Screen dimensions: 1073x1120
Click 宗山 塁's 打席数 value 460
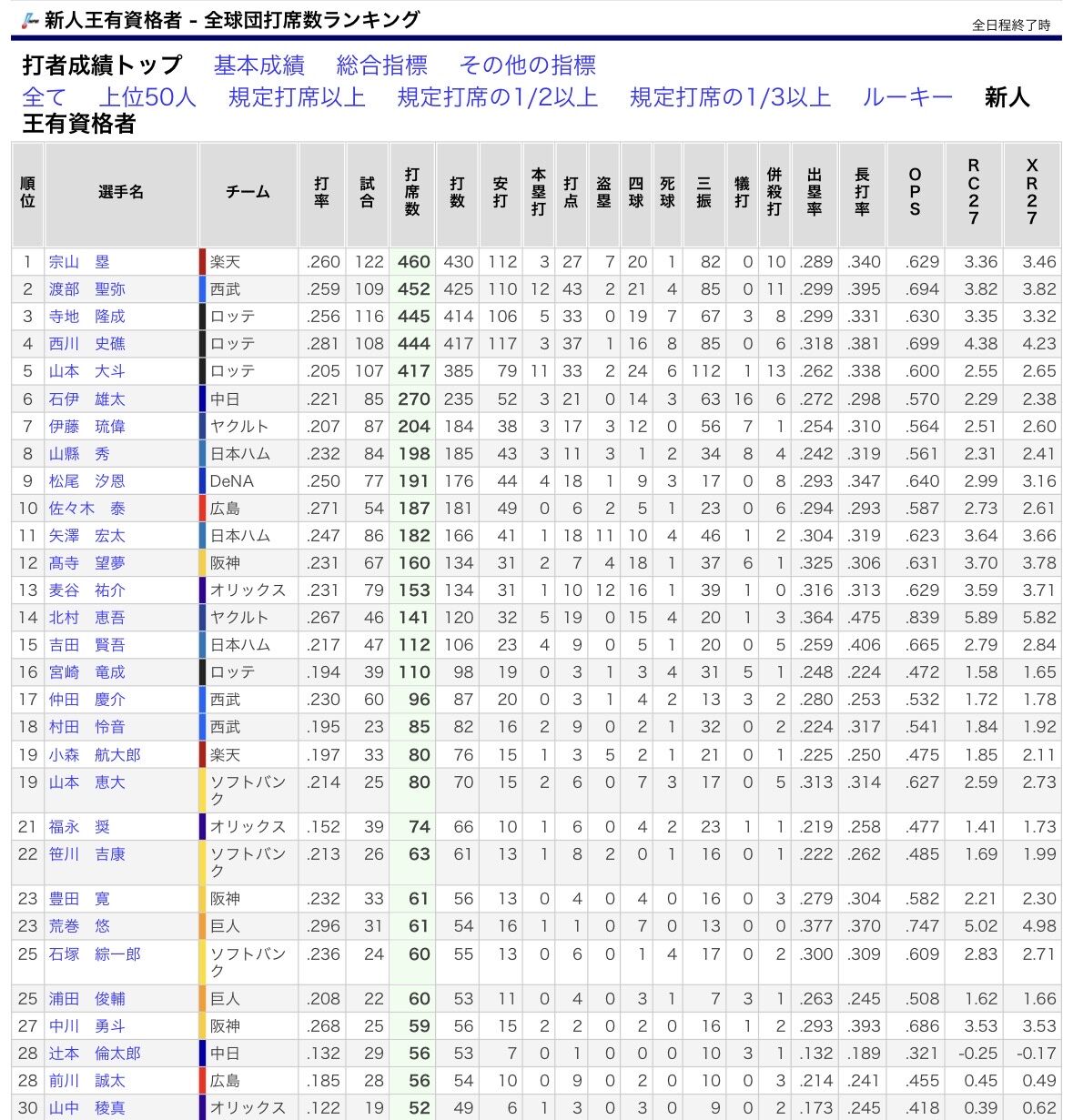(x=414, y=262)
